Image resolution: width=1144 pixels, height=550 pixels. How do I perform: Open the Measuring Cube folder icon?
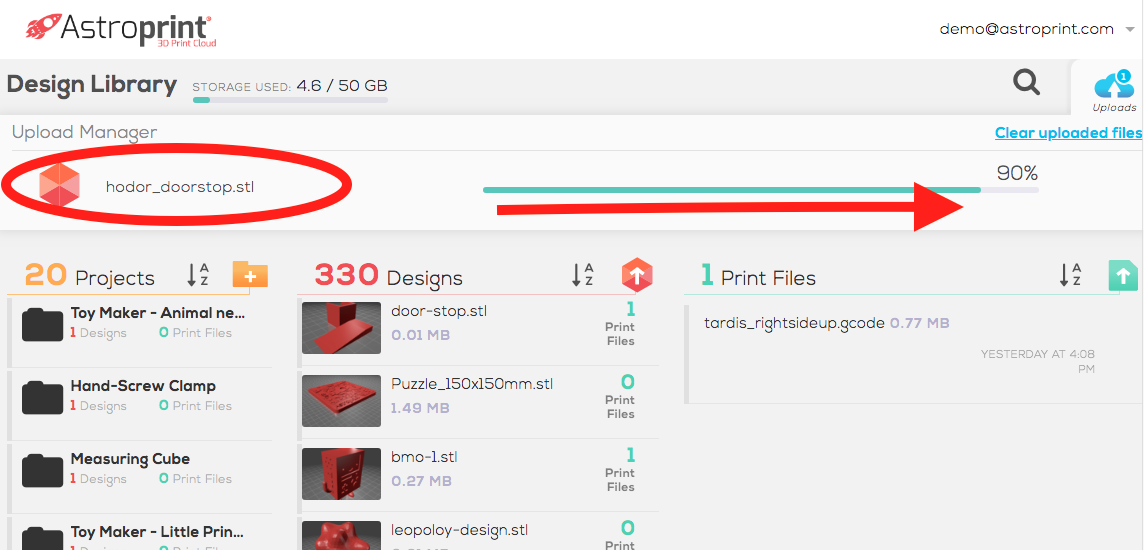tap(43, 470)
